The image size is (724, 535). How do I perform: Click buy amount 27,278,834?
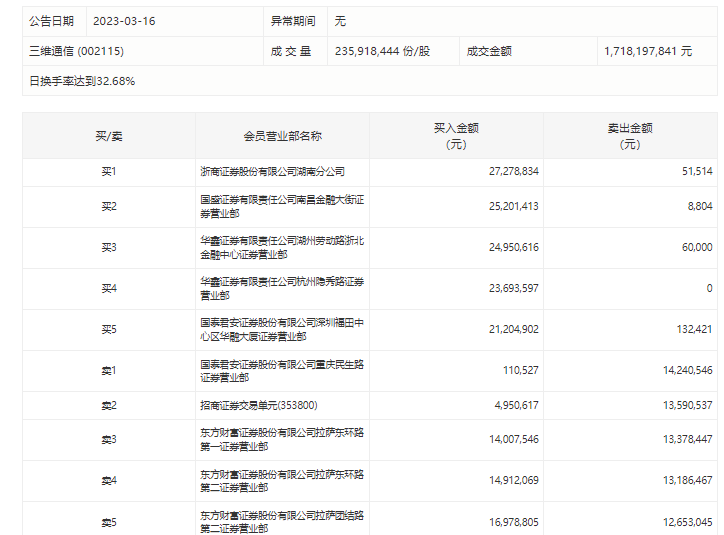click(x=513, y=171)
